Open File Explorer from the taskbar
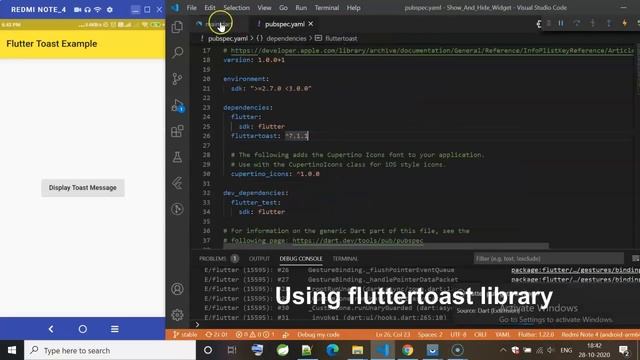 click(358, 350)
